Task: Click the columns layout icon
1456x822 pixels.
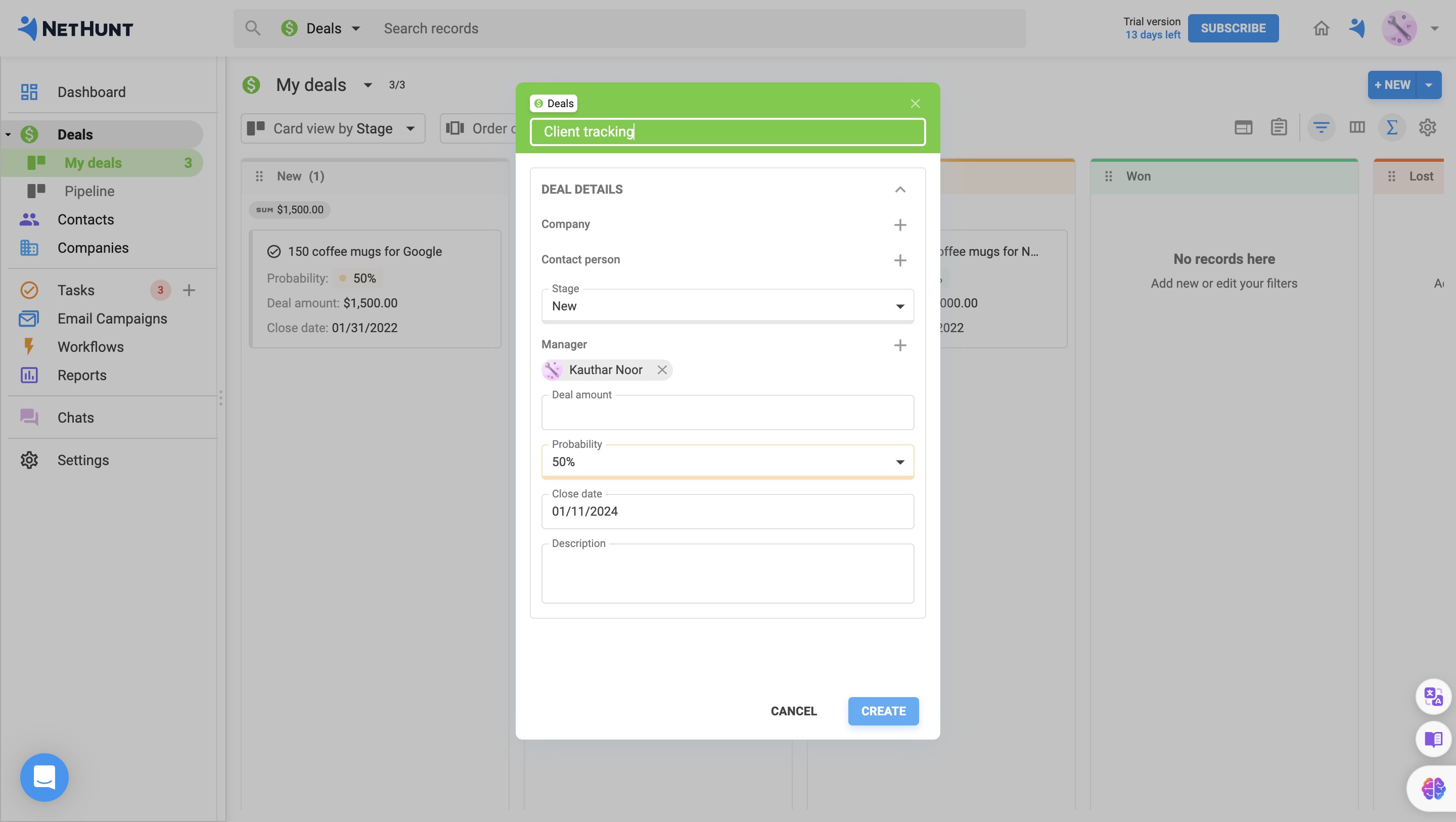Action: (1356, 128)
